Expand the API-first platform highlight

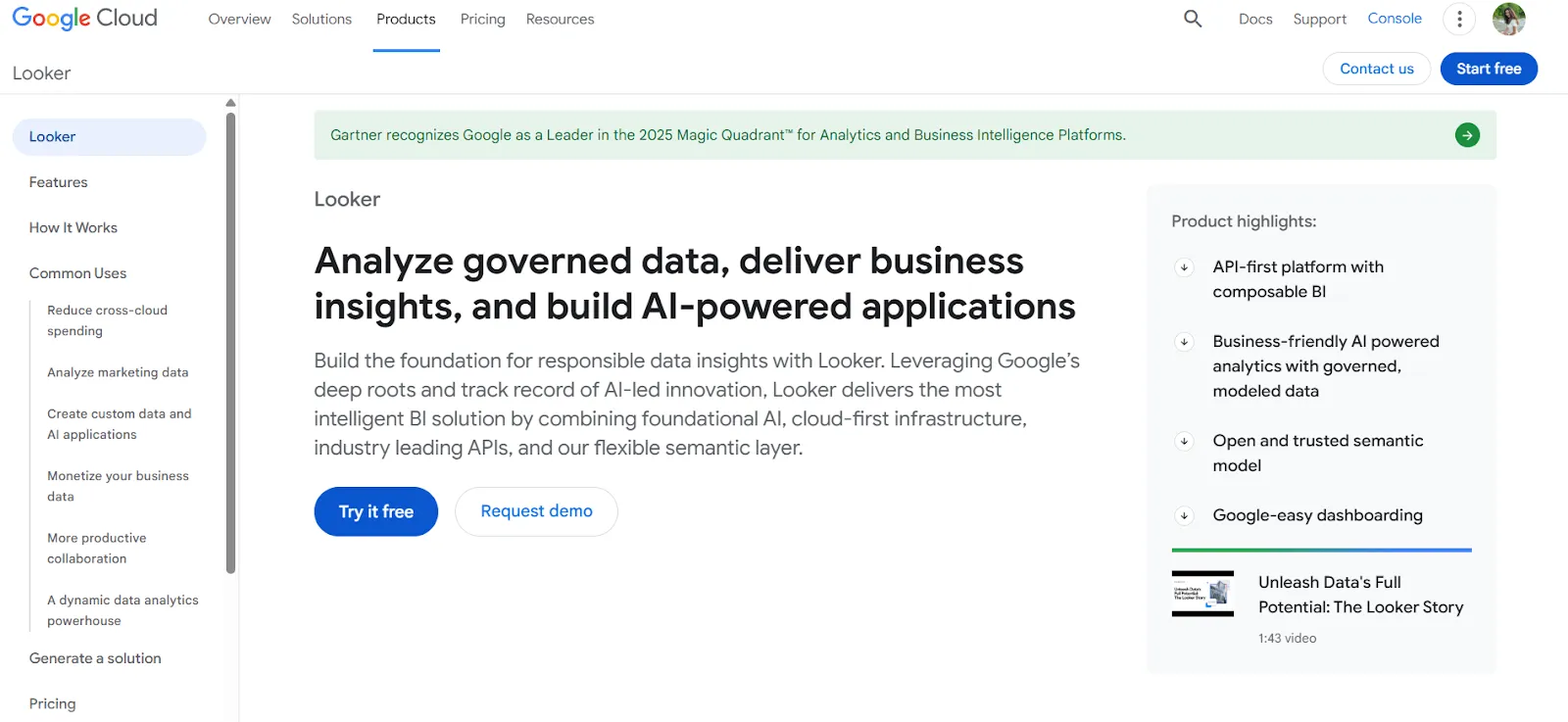[x=1184, y=267]
